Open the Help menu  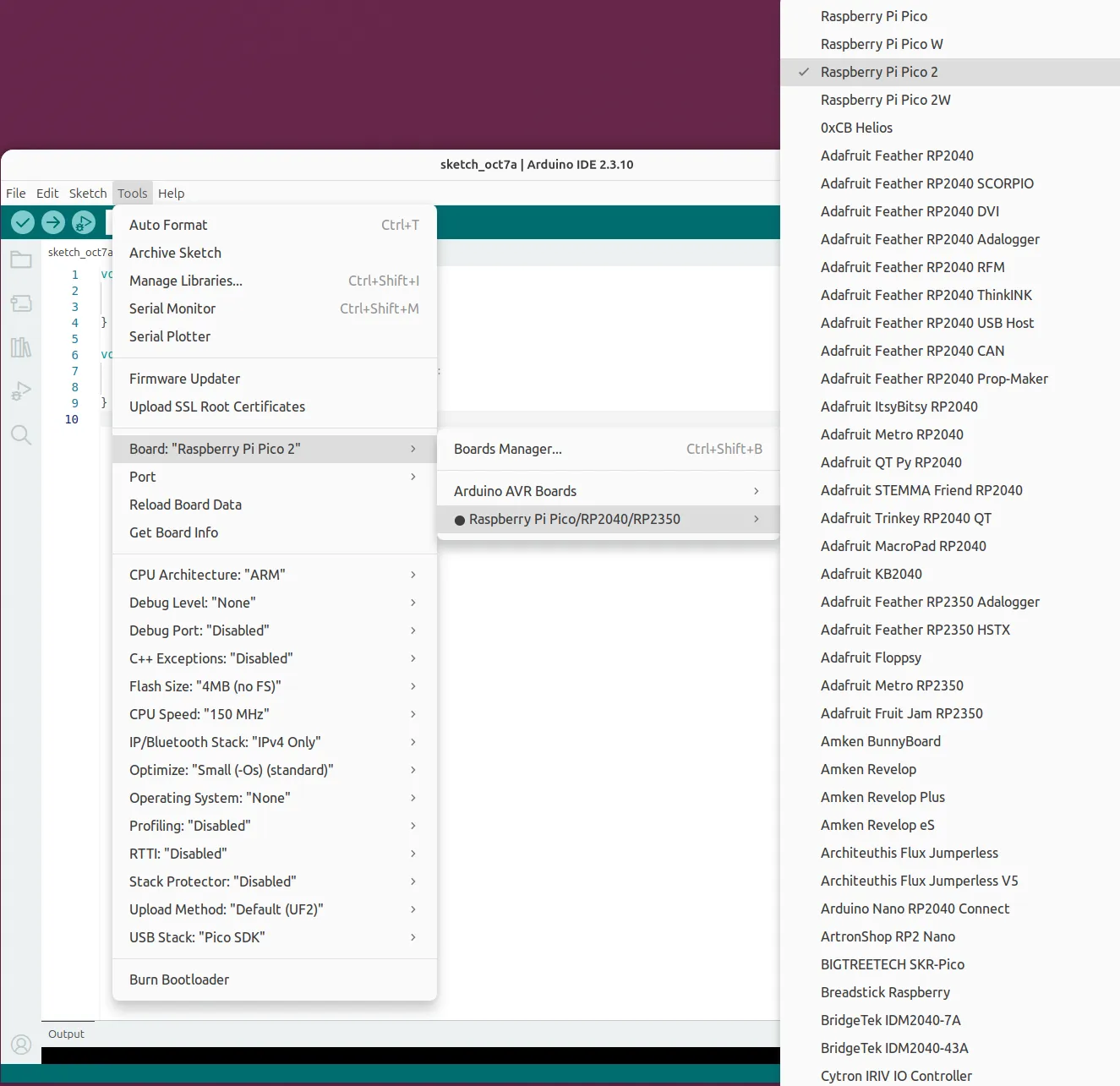[171, 193]
